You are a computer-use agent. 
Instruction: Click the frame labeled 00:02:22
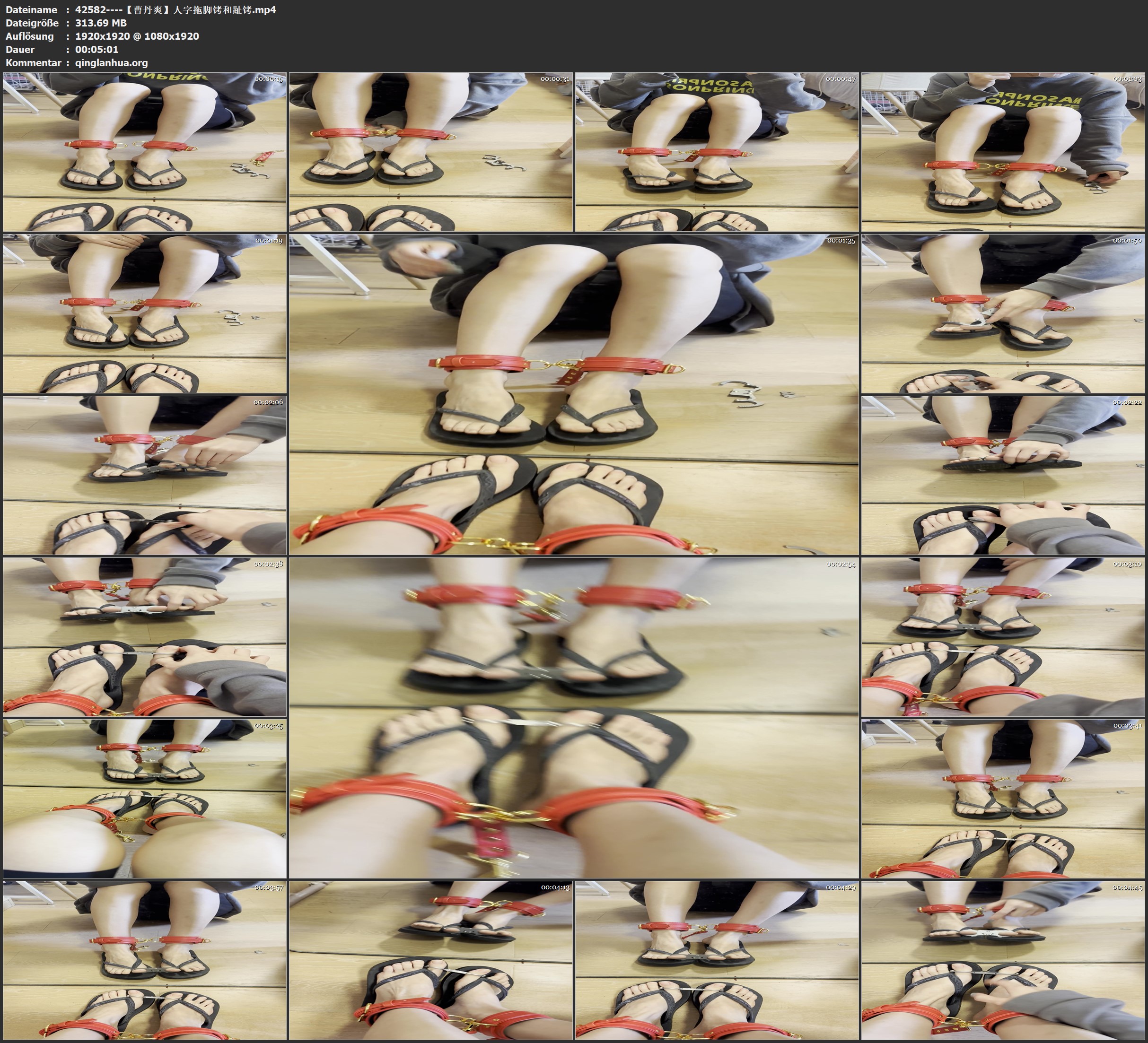1003,475
